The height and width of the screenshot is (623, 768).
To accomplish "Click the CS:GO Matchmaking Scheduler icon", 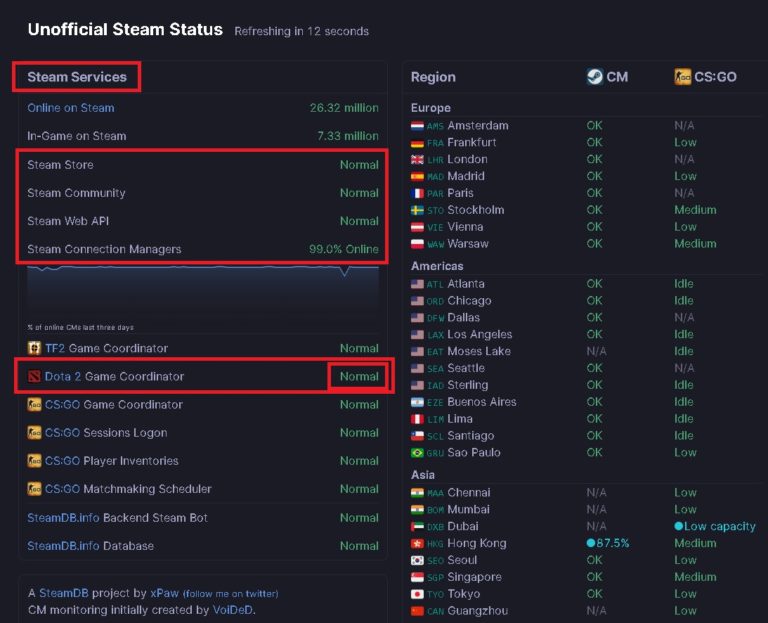I will (x=34, y=489).
